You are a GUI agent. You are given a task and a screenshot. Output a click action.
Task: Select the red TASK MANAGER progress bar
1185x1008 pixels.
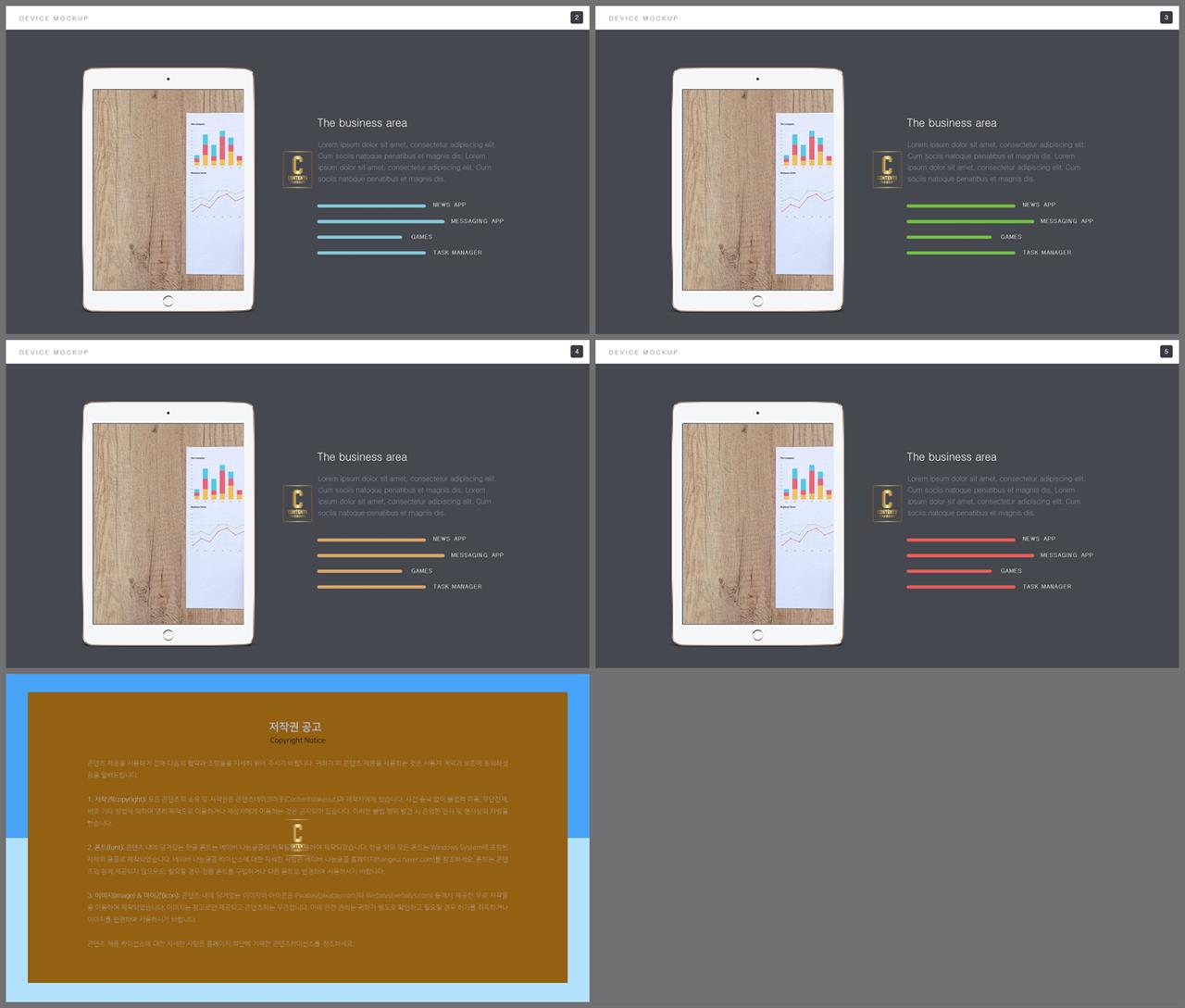[x=961, y=587]
